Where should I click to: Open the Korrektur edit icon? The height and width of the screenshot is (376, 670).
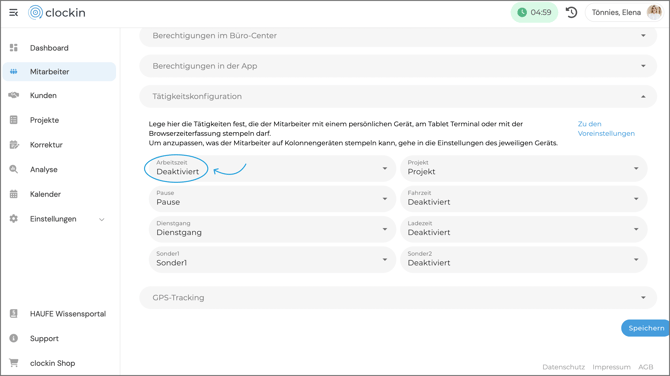14,144
